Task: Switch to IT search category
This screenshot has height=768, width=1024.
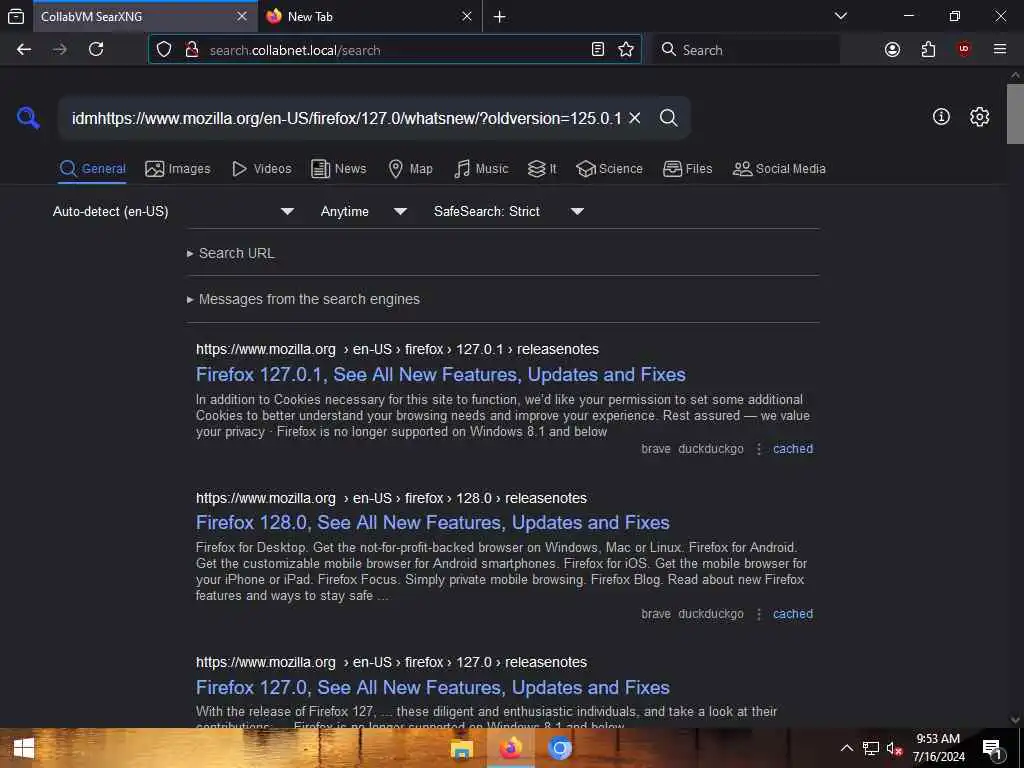Action: point(542,168)
